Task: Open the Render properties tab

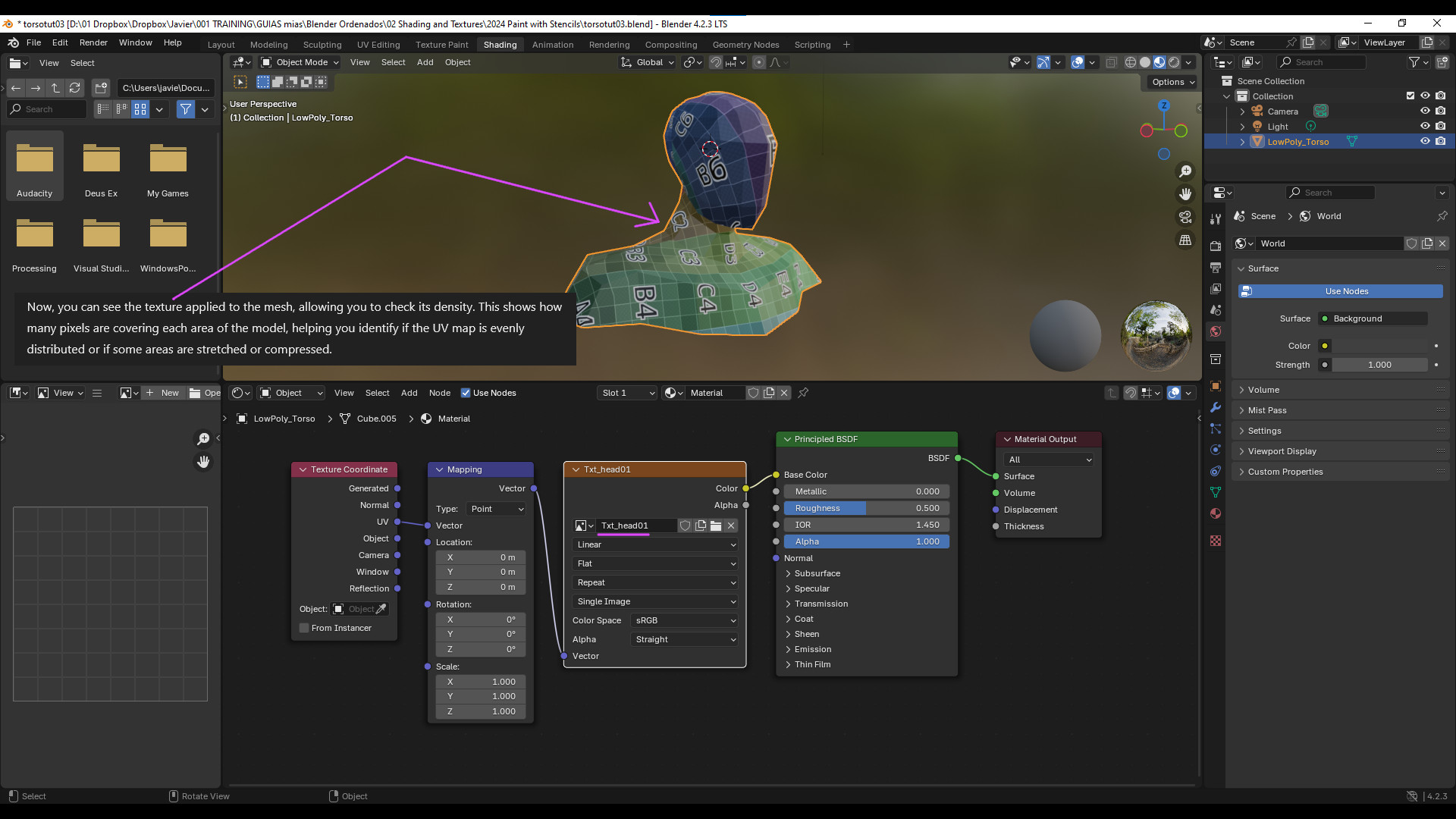Action: pyautogui.click(x=1216, y=246)
